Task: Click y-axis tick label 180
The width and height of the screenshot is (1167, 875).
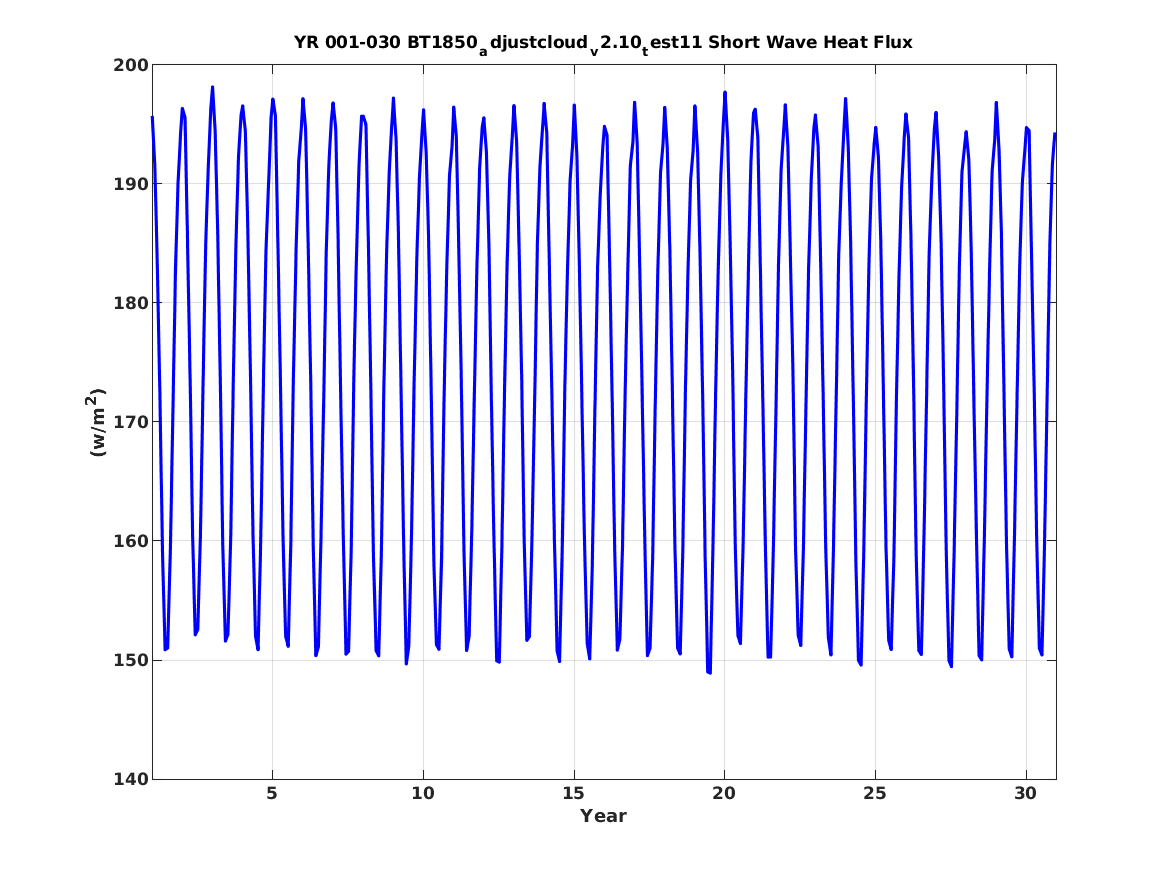Action: [x=130, y=304]
